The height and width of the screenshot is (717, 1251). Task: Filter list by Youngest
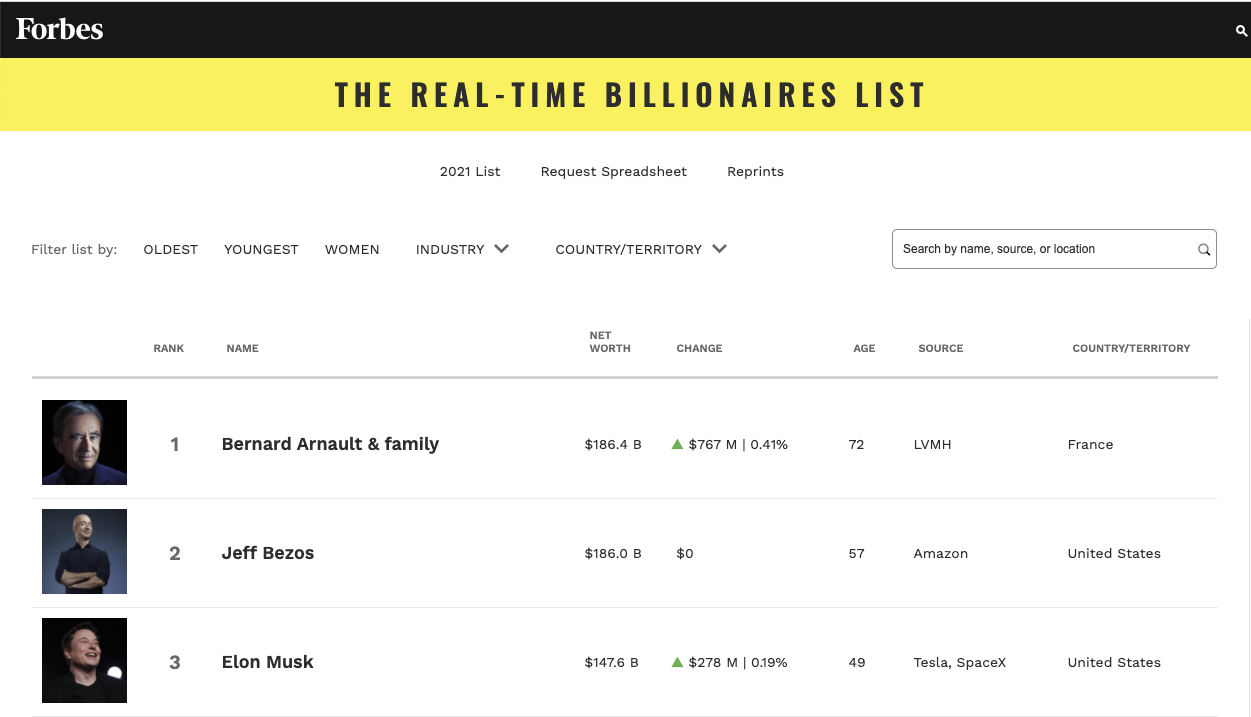coord(261,249)
